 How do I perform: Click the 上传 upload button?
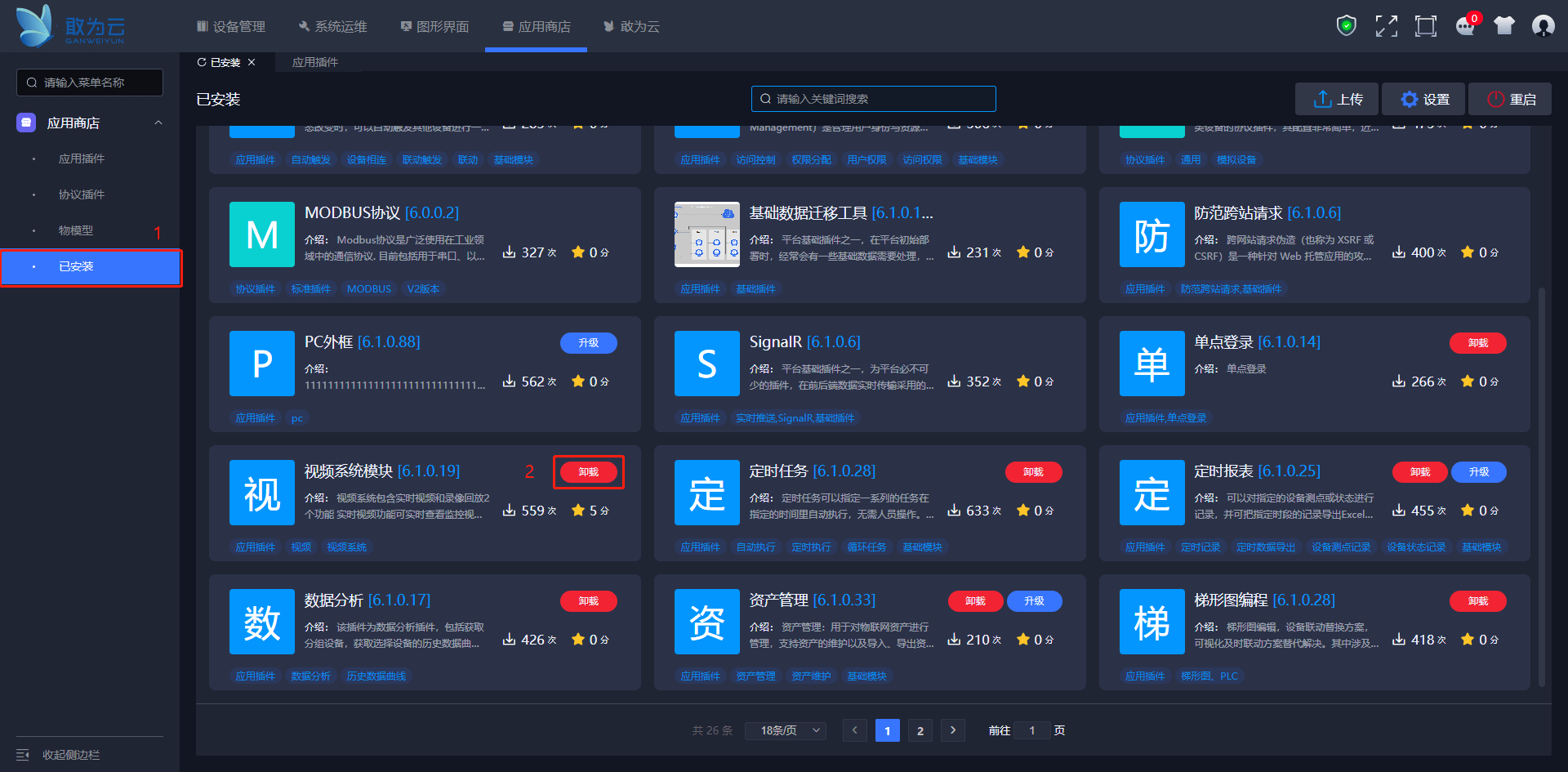click(1337, 99)
